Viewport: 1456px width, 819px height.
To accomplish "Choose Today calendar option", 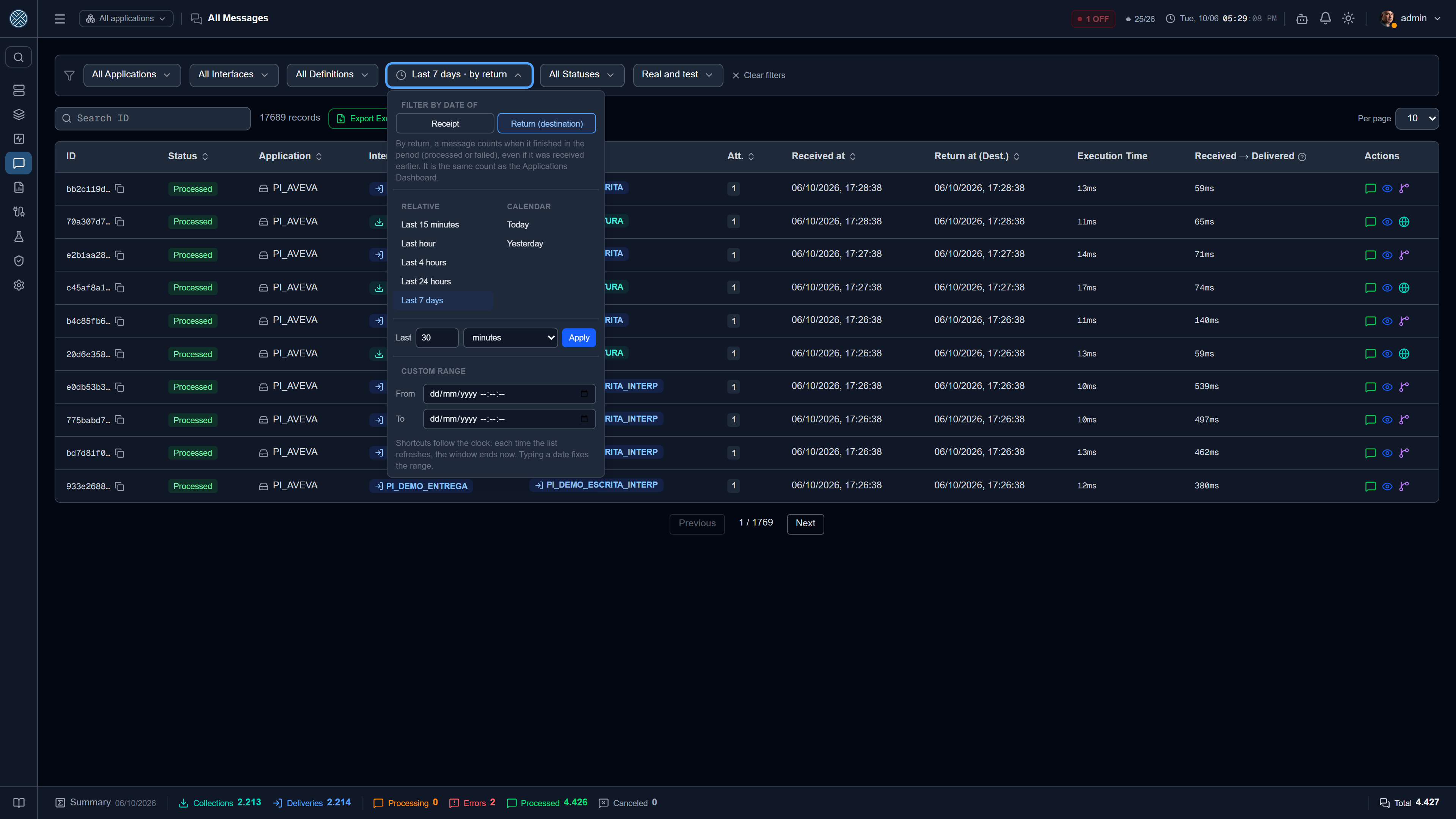I will (x=518, y=225).
